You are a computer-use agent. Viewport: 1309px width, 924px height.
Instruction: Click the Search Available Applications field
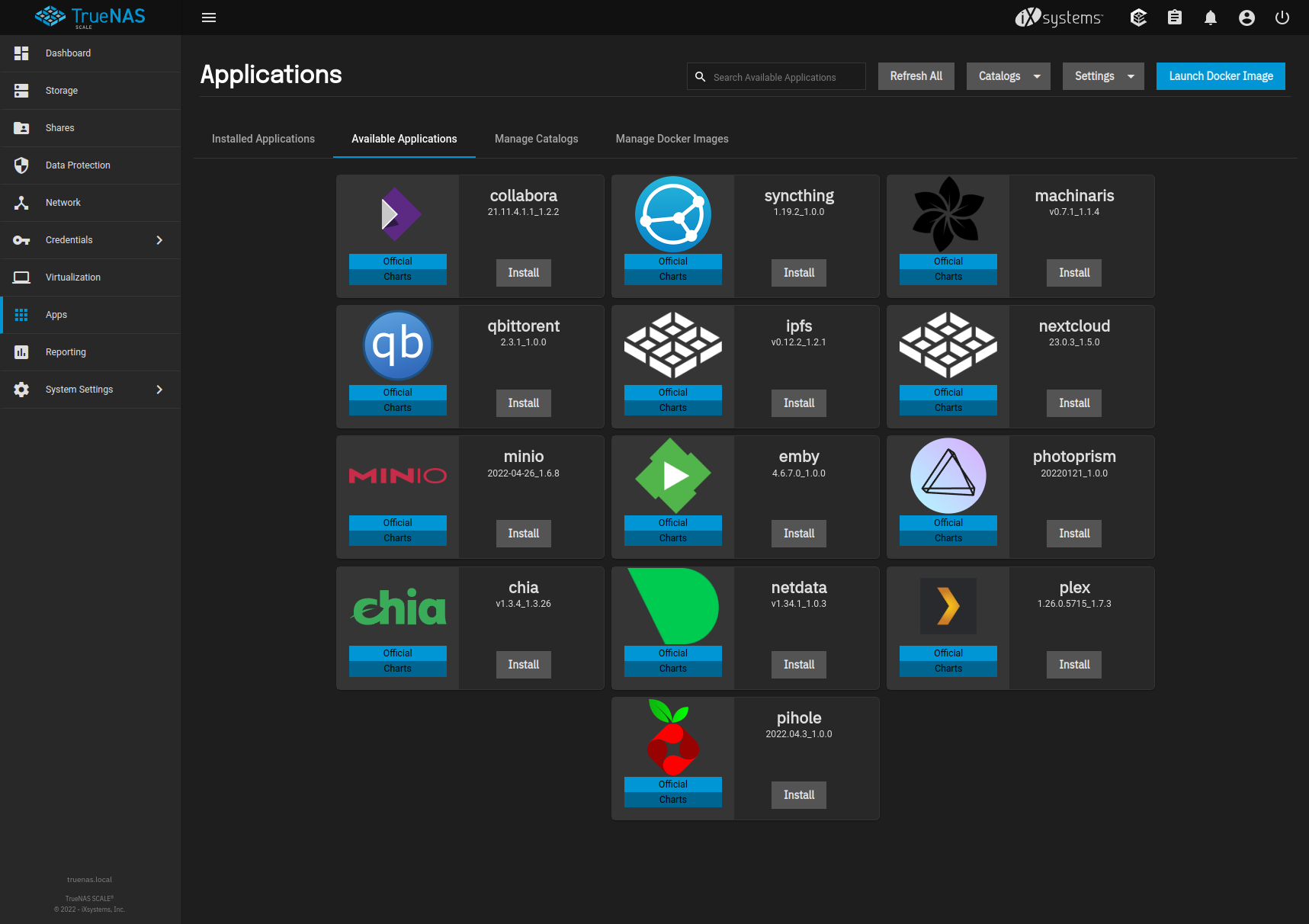(x=776, y=76)
